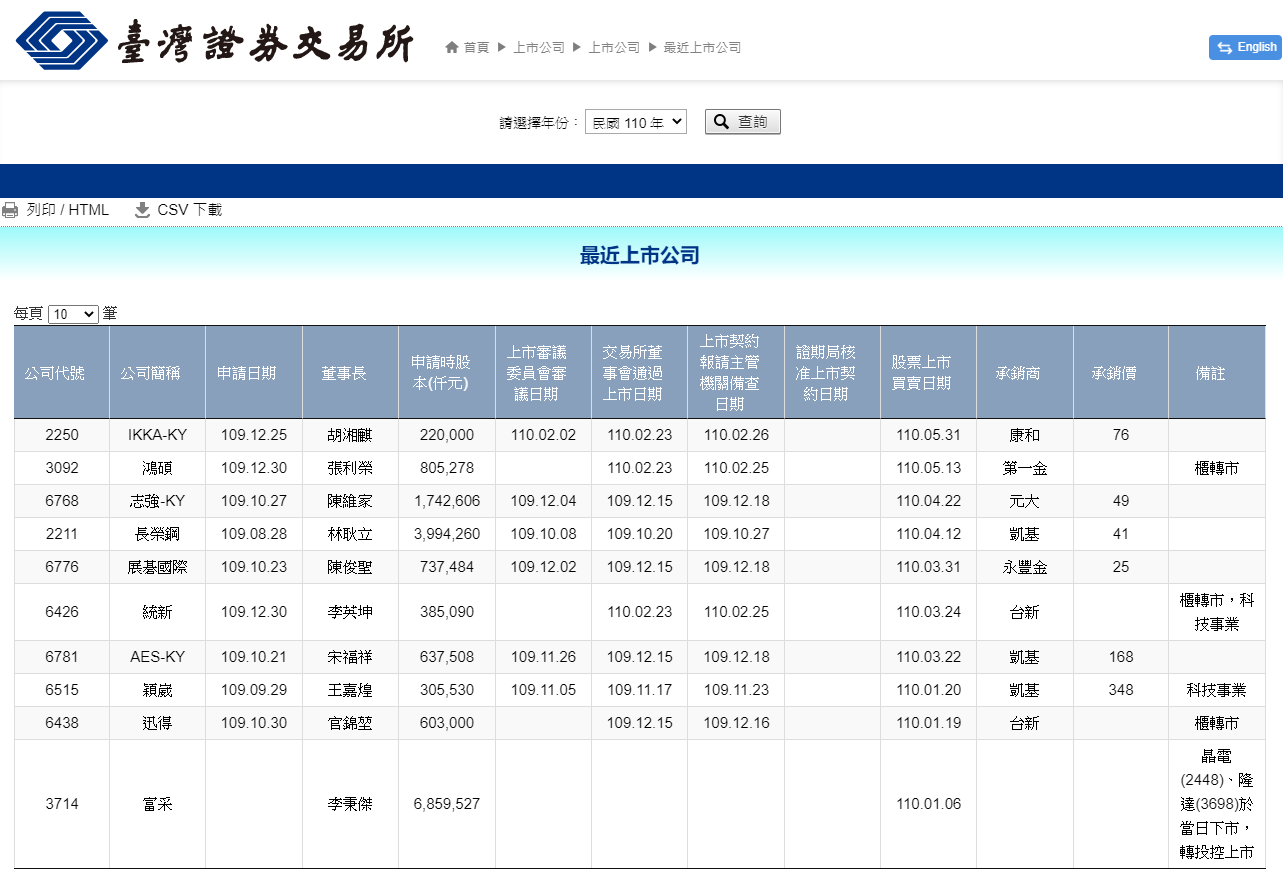Click chairman name 李秉傑

coord(350,804)
